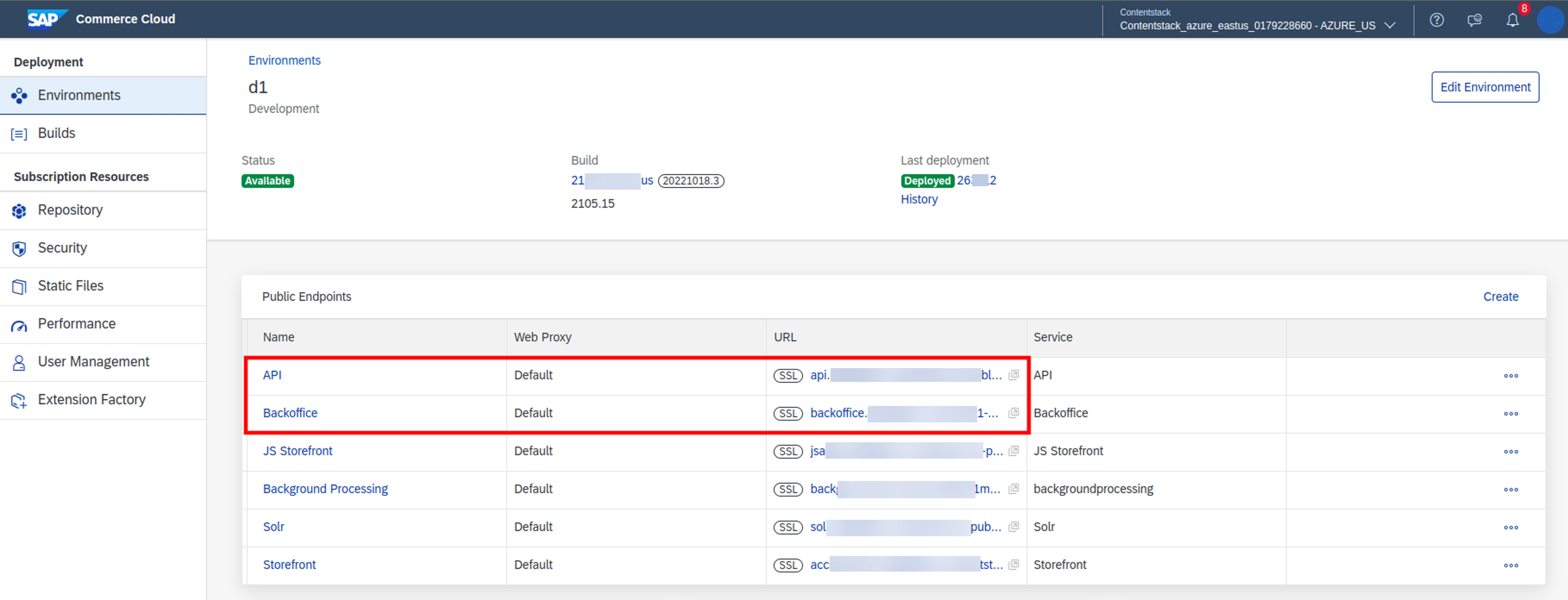1568x600 pixels.
Task: Copy the Backoffice endpoint URL icon
Action: 1013,413
